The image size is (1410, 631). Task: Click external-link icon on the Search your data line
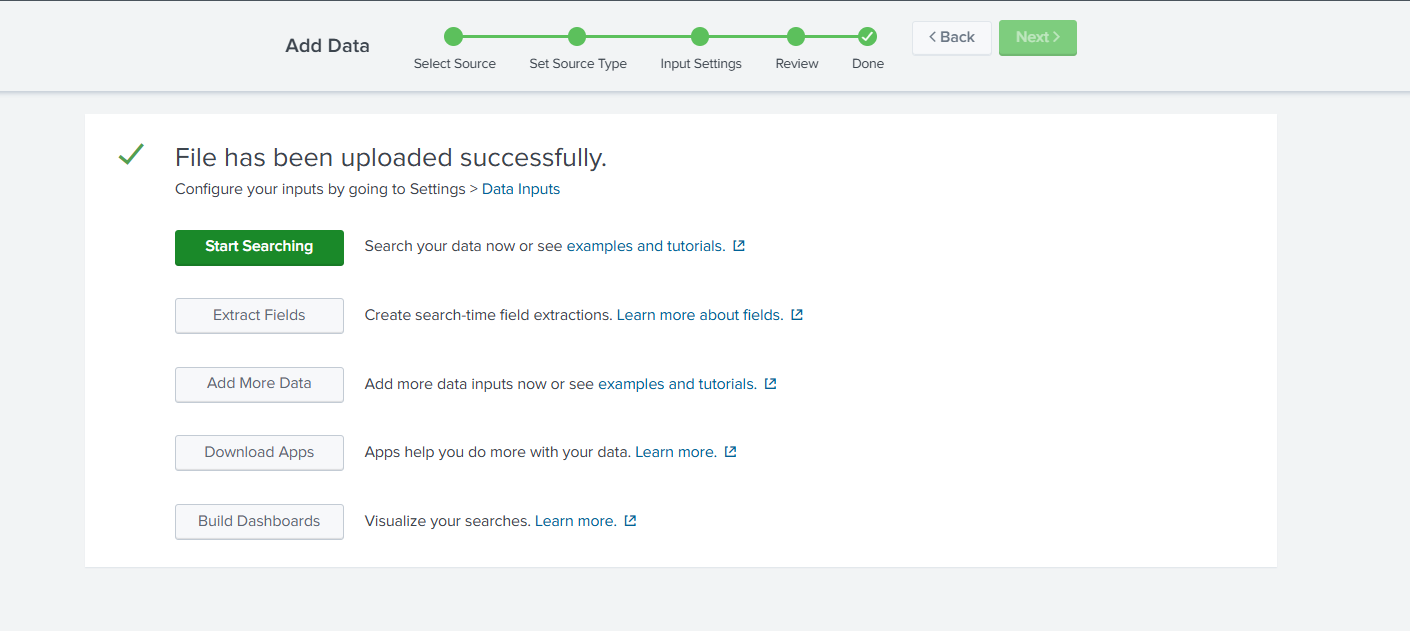[739, 246]
